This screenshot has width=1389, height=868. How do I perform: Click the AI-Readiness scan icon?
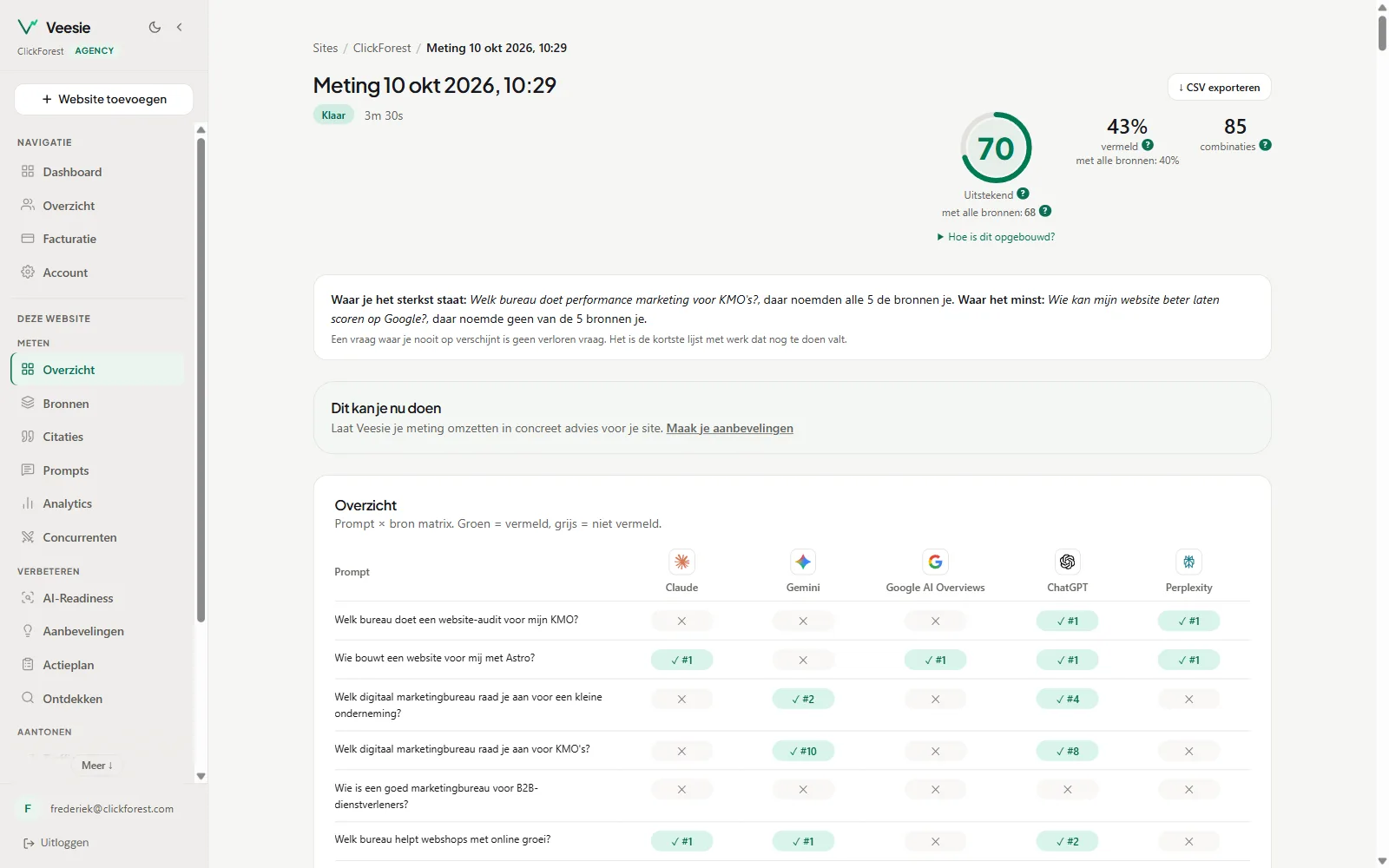(x=28, y=598)
